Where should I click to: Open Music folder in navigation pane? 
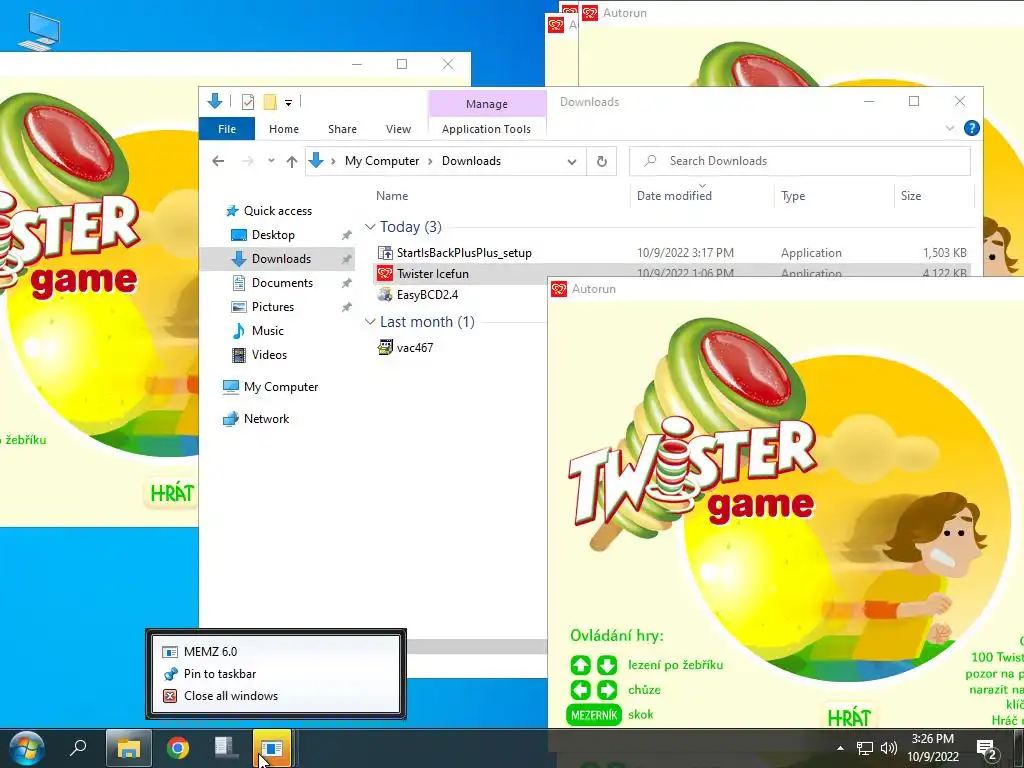point(267,330)
